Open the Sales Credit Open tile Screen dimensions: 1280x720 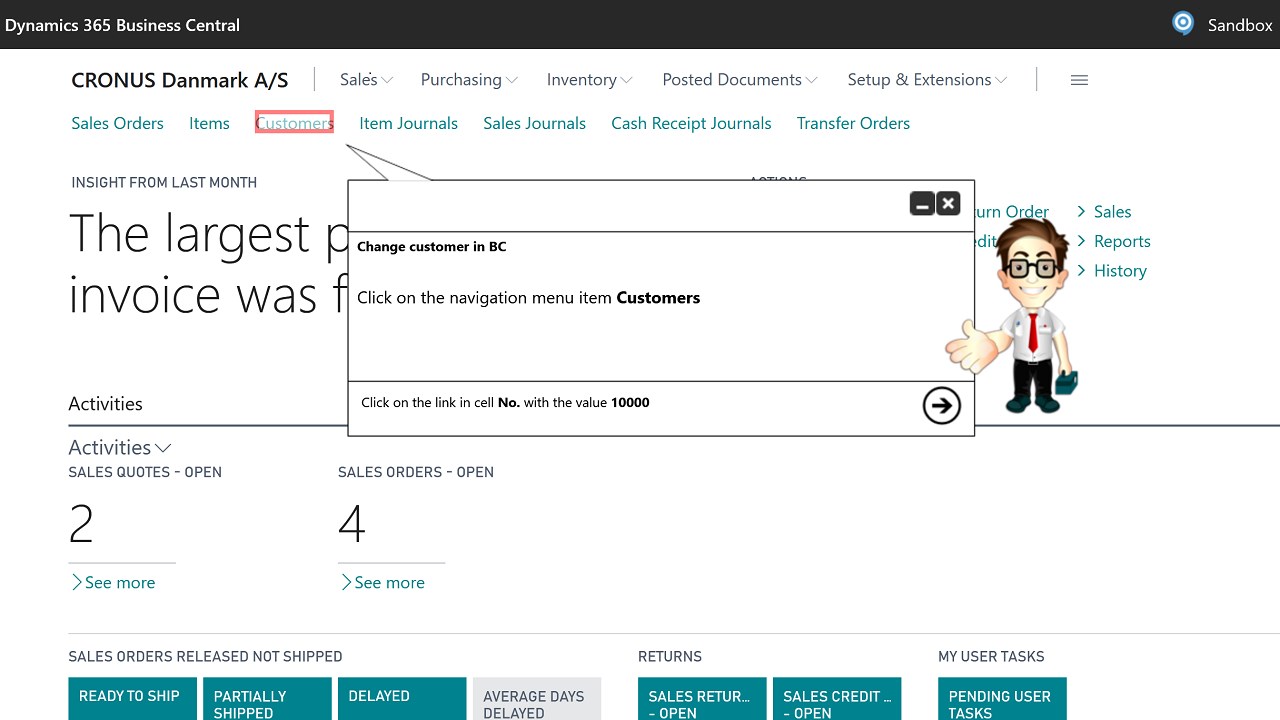click(x=837, y=699)
